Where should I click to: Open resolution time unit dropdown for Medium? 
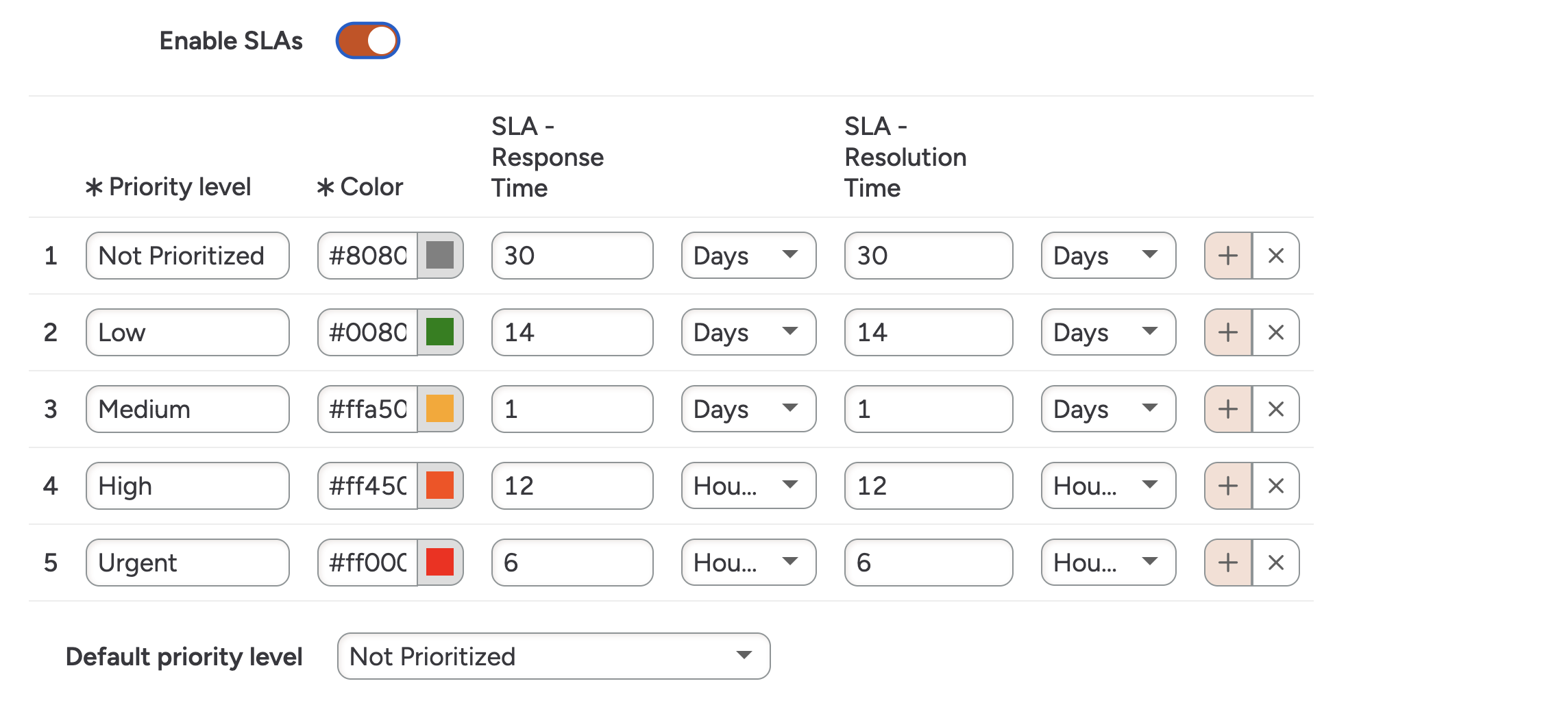1108,409
